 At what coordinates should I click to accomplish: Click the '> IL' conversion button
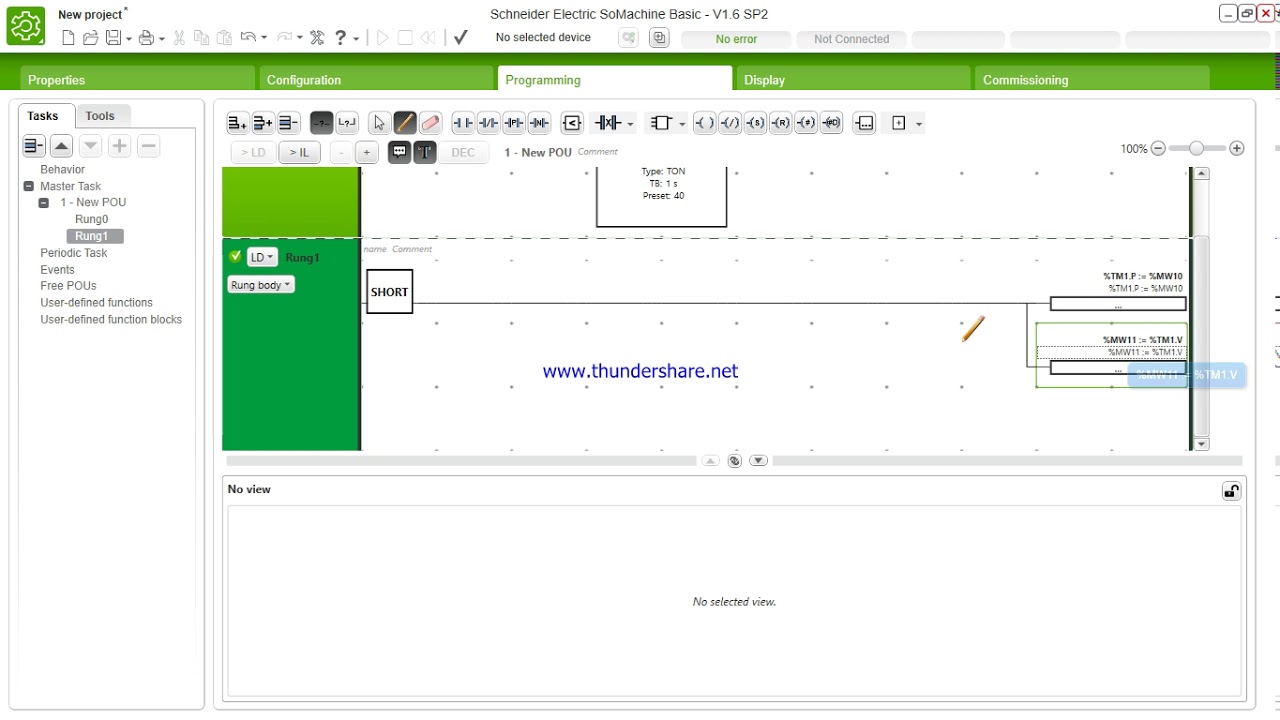(x=299, y=152)
